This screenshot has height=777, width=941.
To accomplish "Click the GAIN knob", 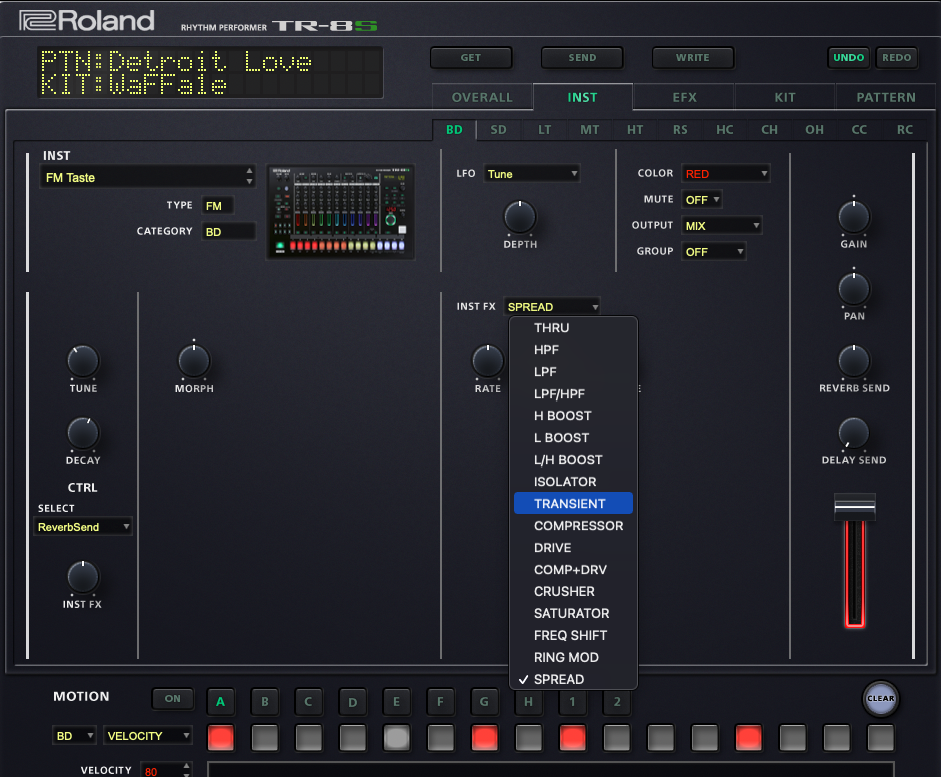I will tap(853, 217).
